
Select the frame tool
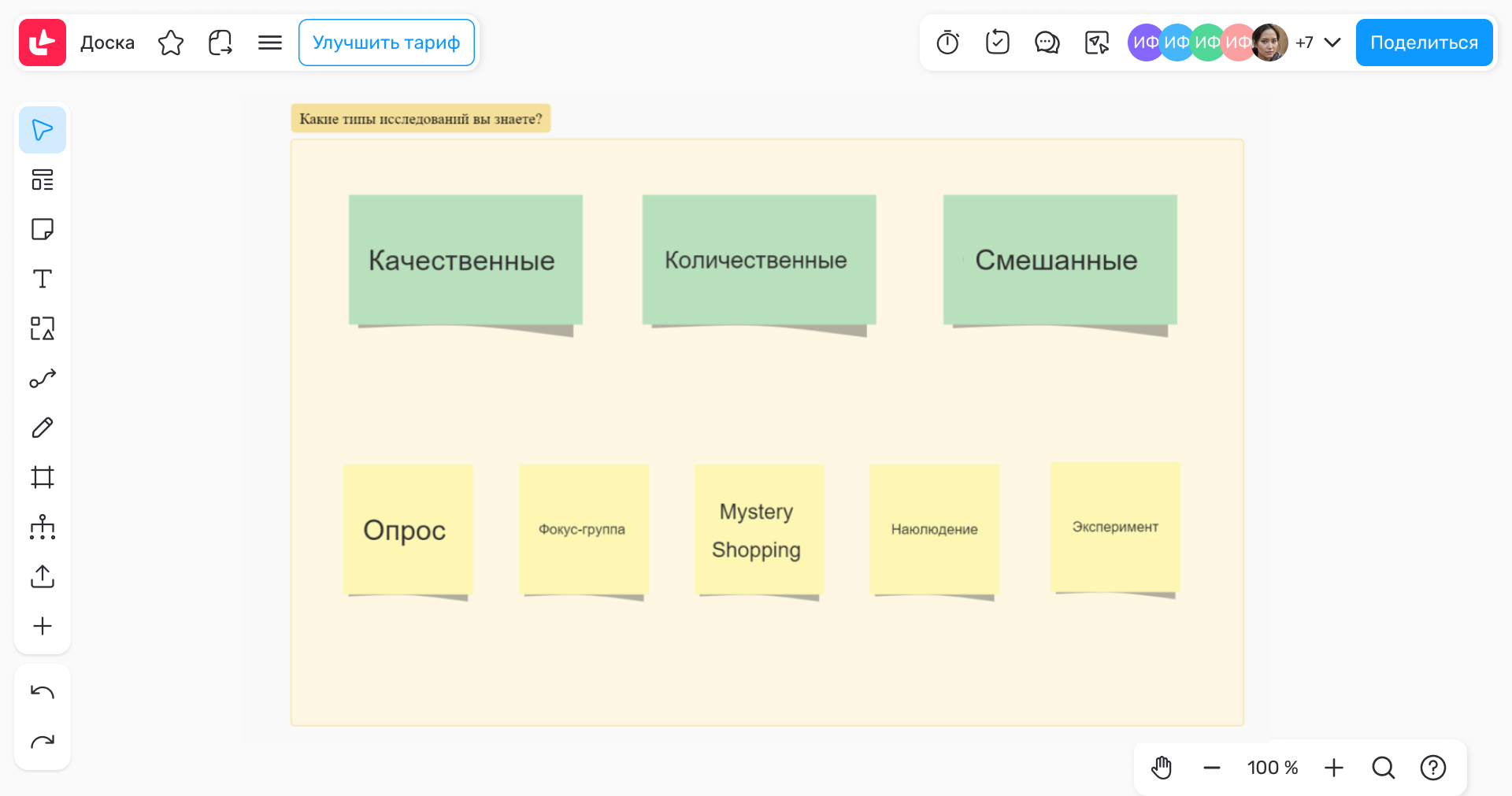[x=43, y=477]
